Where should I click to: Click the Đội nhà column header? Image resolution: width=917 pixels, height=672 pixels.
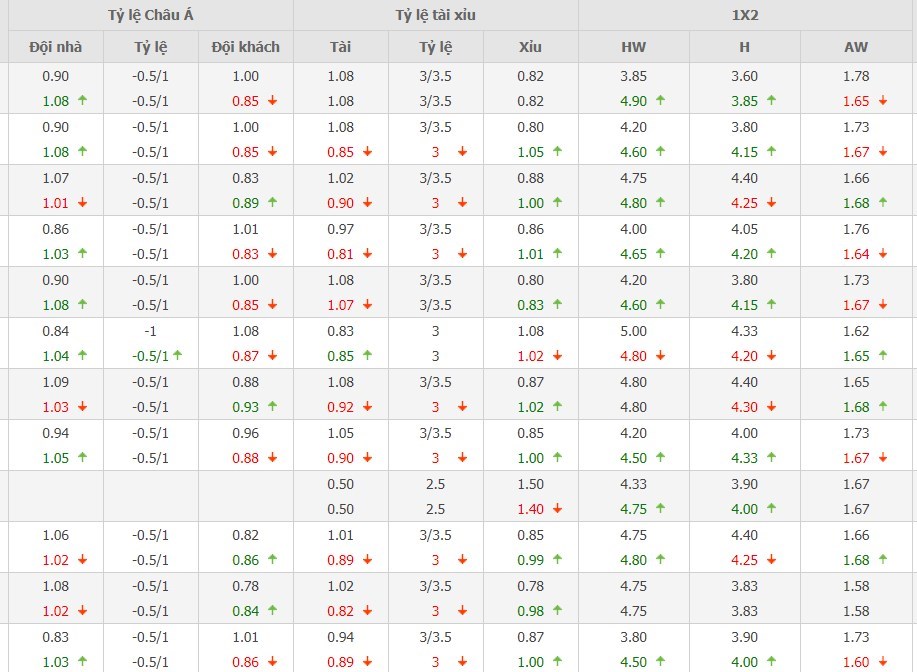click(56, 47)
